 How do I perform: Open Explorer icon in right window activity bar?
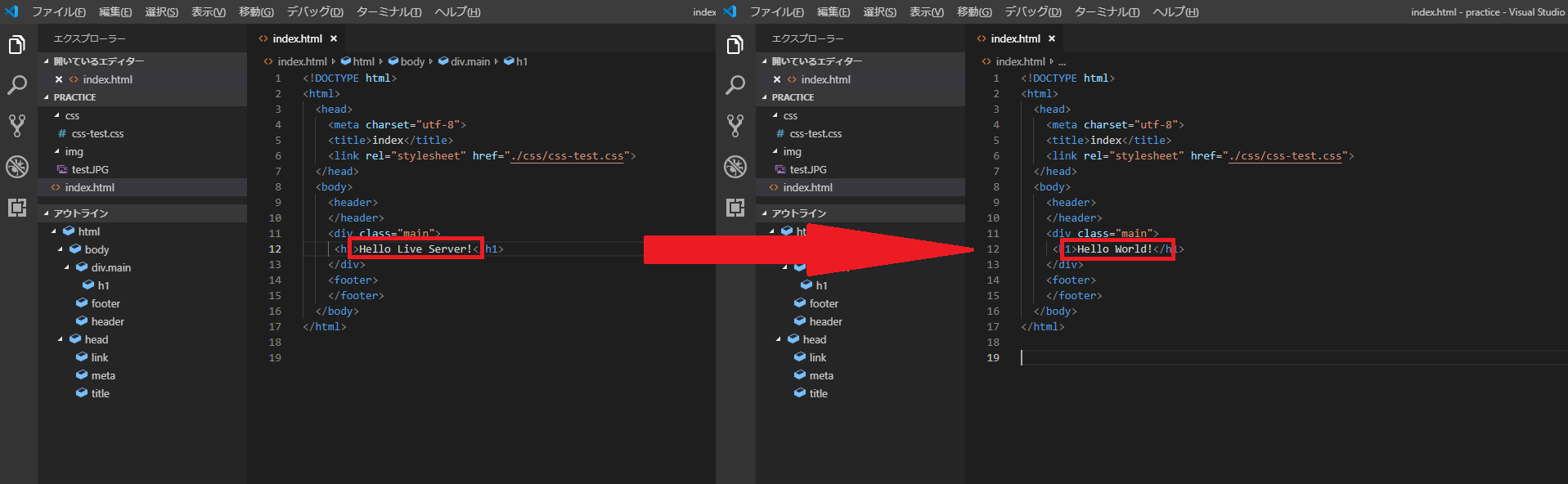[x=735, y=44]
